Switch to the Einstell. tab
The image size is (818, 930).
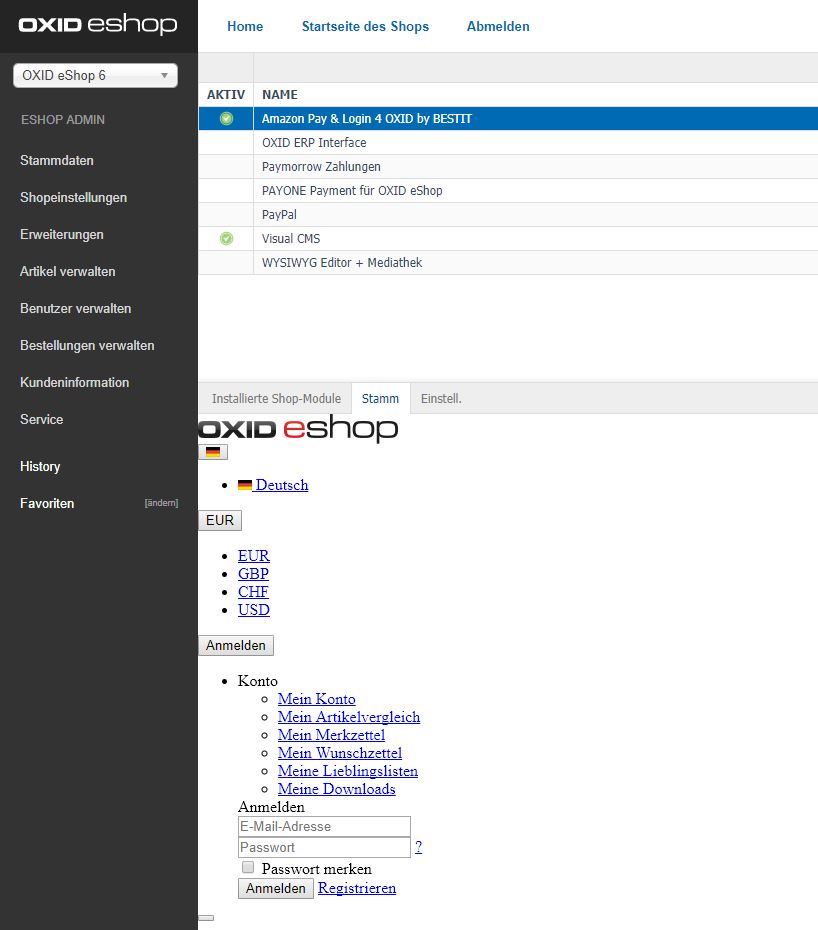[x=441, y=399]
